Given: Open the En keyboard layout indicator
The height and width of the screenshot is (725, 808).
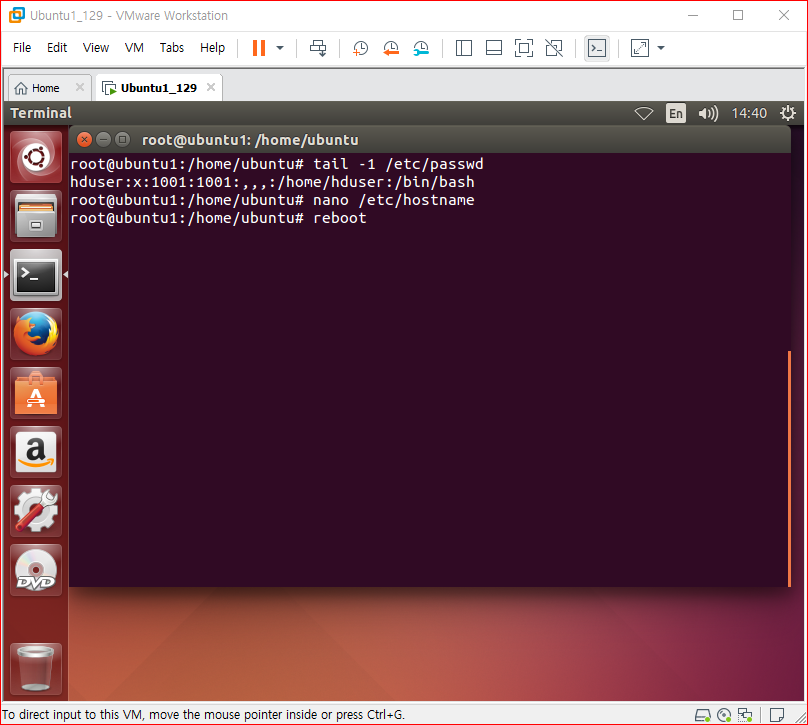Looking at the screenshot, I should (676, 113).
